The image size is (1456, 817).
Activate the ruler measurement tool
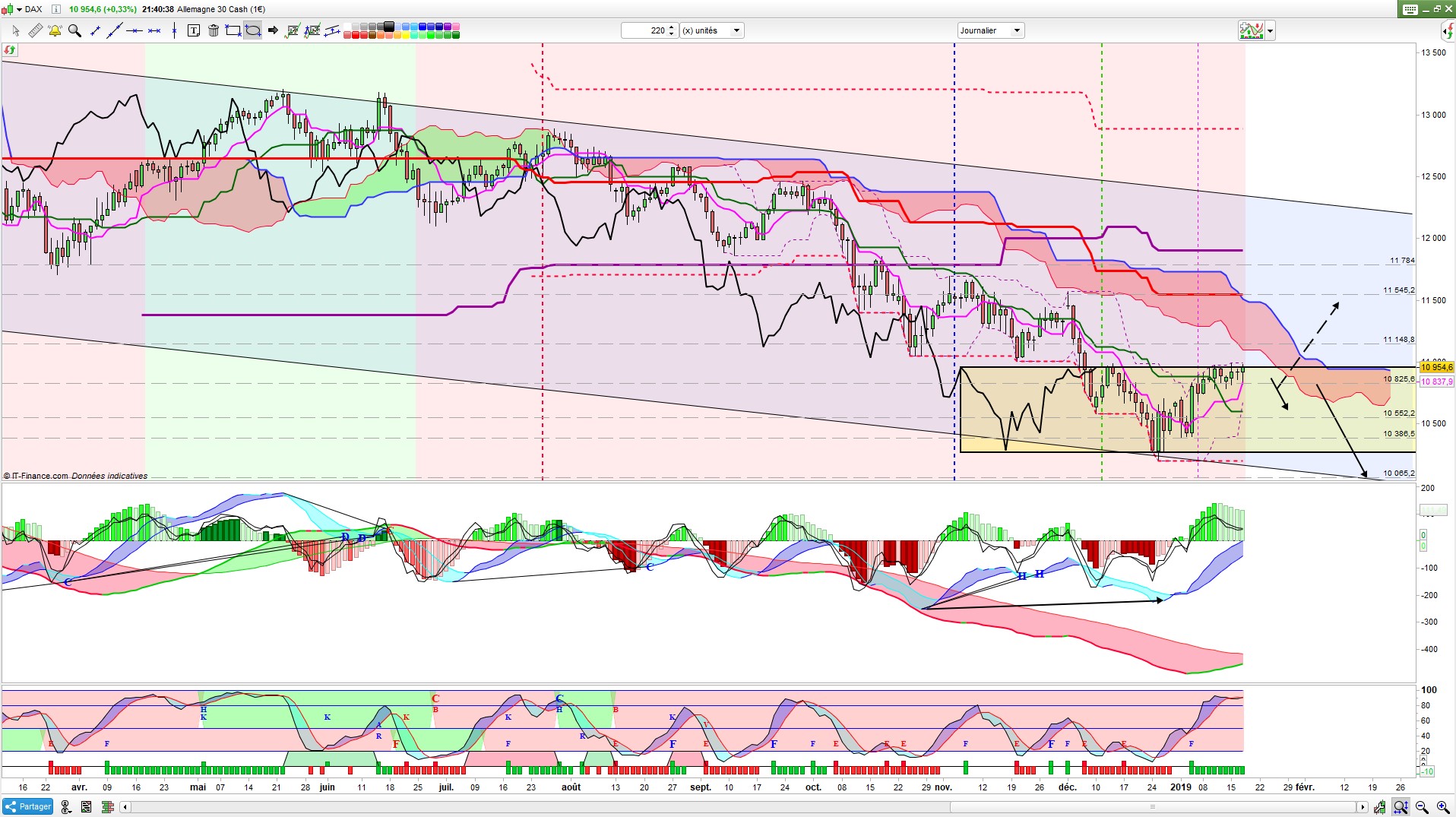click(x=35, y=30)
